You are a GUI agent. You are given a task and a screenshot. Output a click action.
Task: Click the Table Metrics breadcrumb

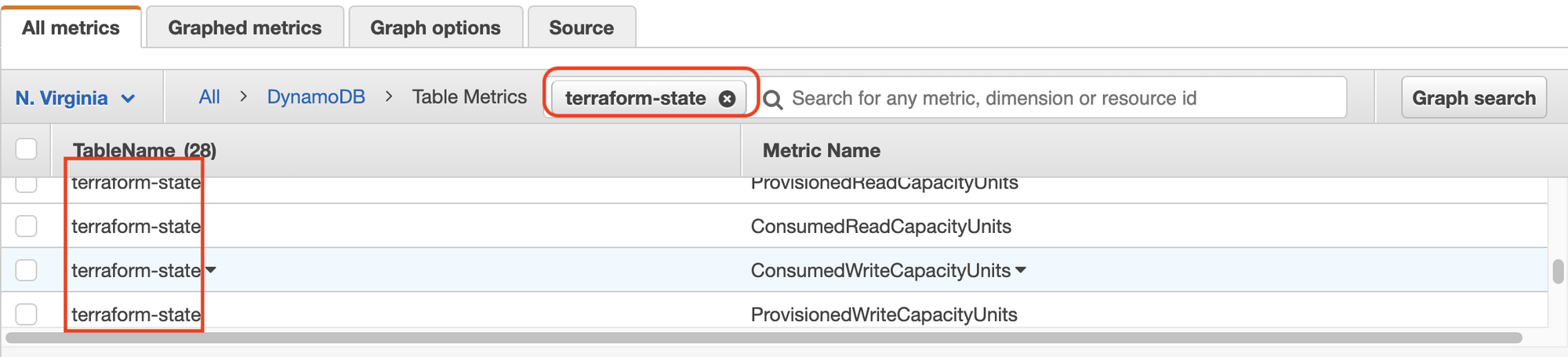469,97
